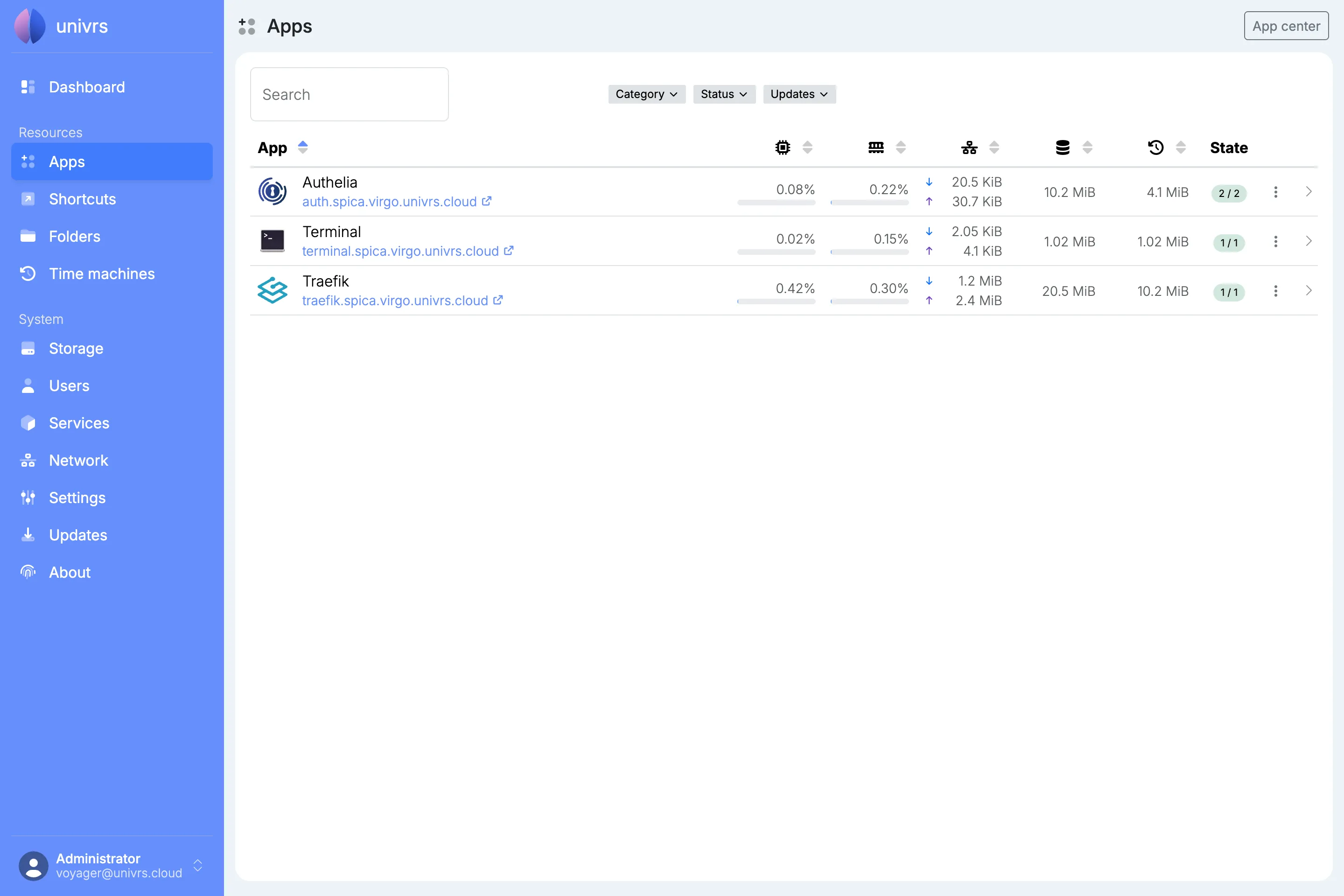Expand Traefik row details chevron

pyautogui.click(x=1309, y=290)
